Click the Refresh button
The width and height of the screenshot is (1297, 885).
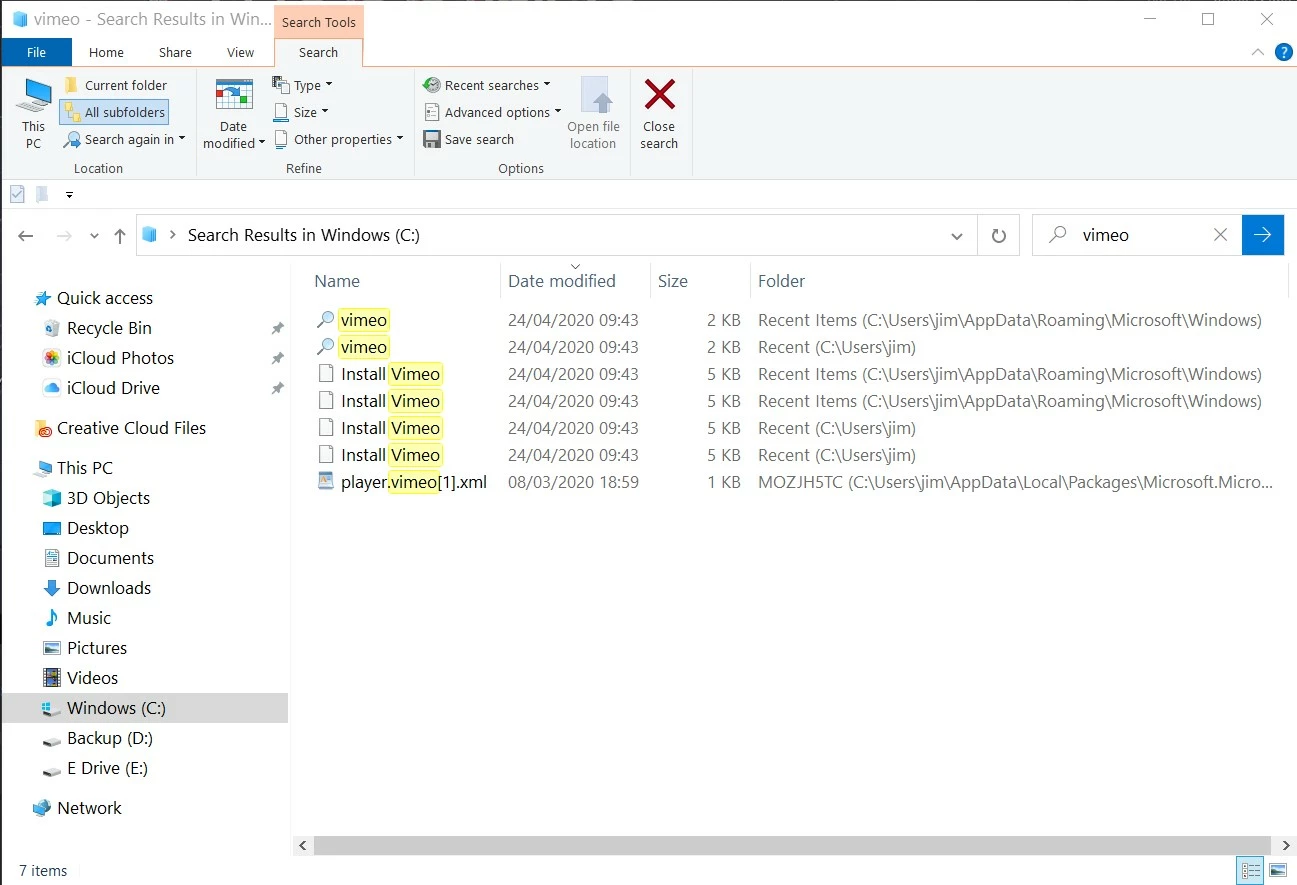(998, 236)
